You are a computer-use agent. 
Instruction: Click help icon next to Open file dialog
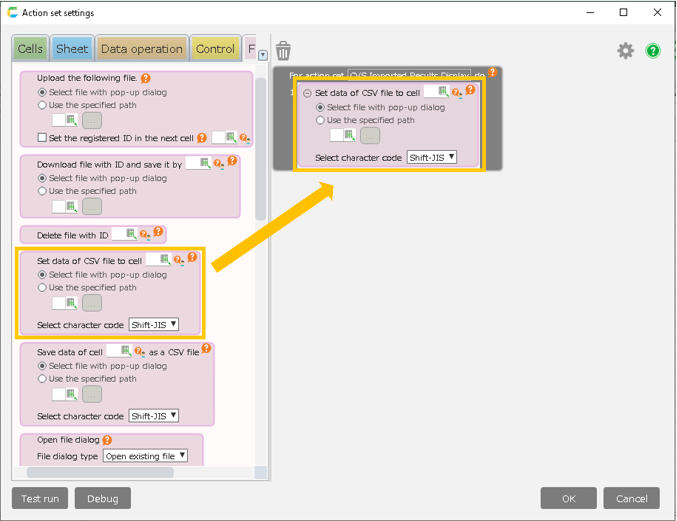click(107, 440)
